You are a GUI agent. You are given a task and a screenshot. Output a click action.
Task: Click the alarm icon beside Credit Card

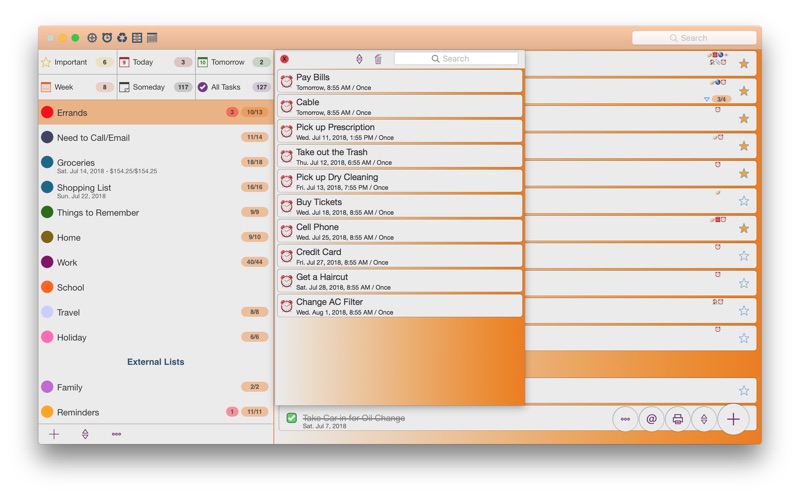tap(287, 257)
